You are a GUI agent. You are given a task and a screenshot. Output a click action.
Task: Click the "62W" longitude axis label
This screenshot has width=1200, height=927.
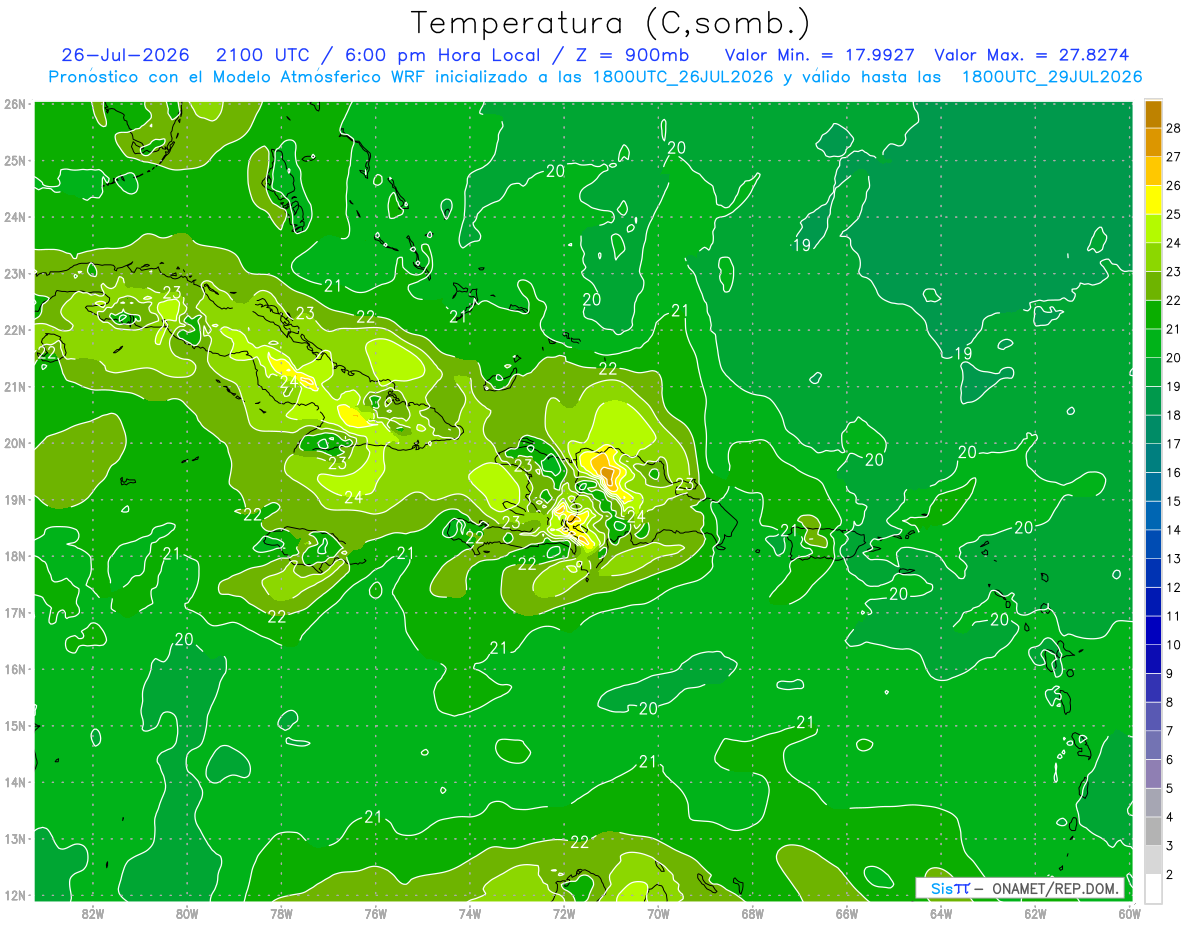click(x=1035, y=912)
